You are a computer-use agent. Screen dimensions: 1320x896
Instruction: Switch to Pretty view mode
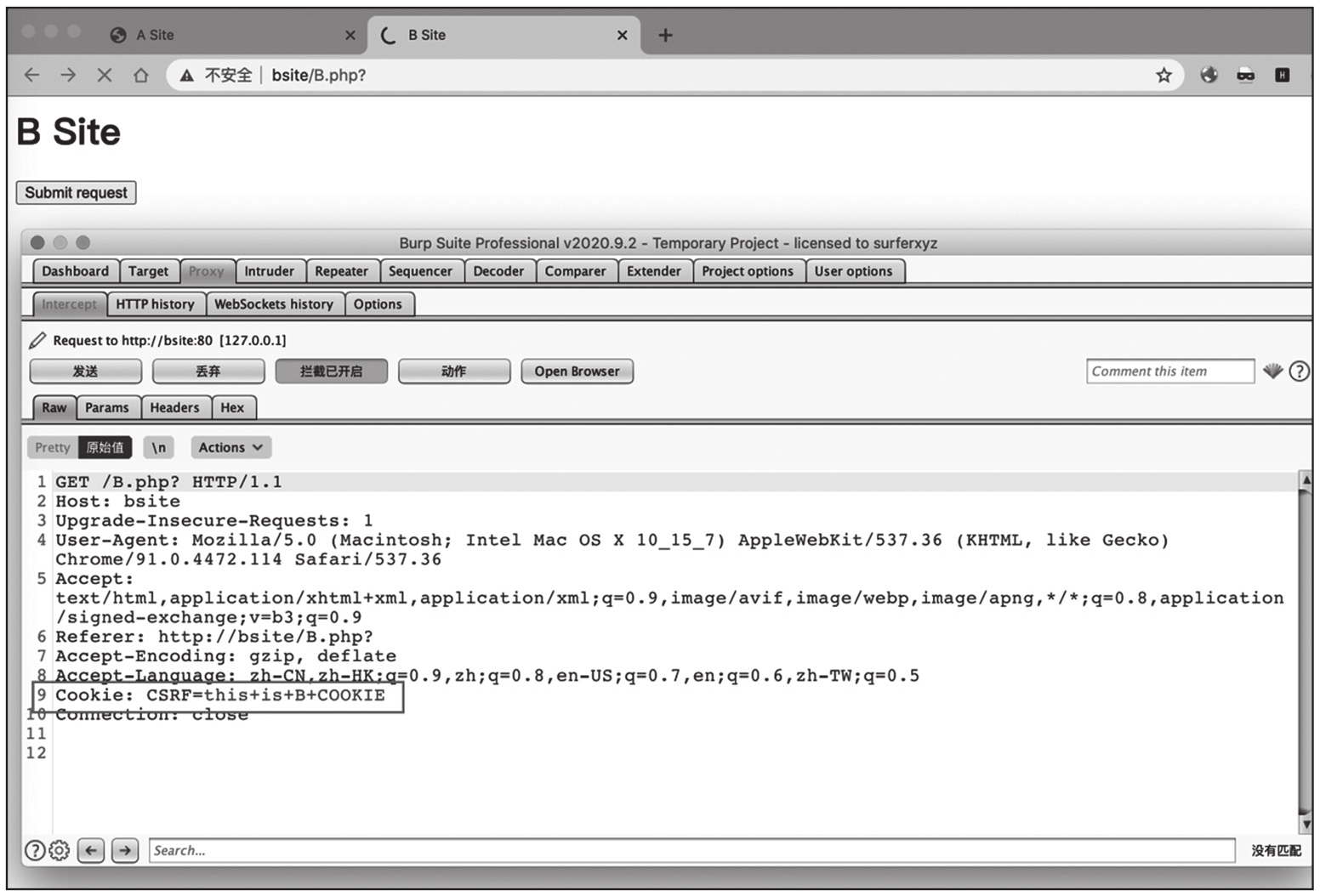[x=53, y=447]
